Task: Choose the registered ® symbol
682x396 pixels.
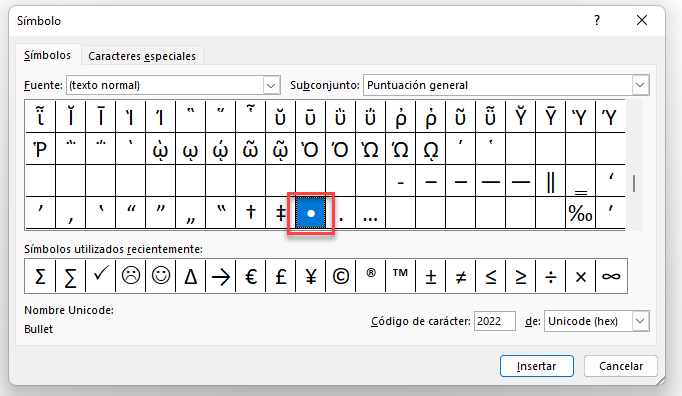Action: click(371, 276)
